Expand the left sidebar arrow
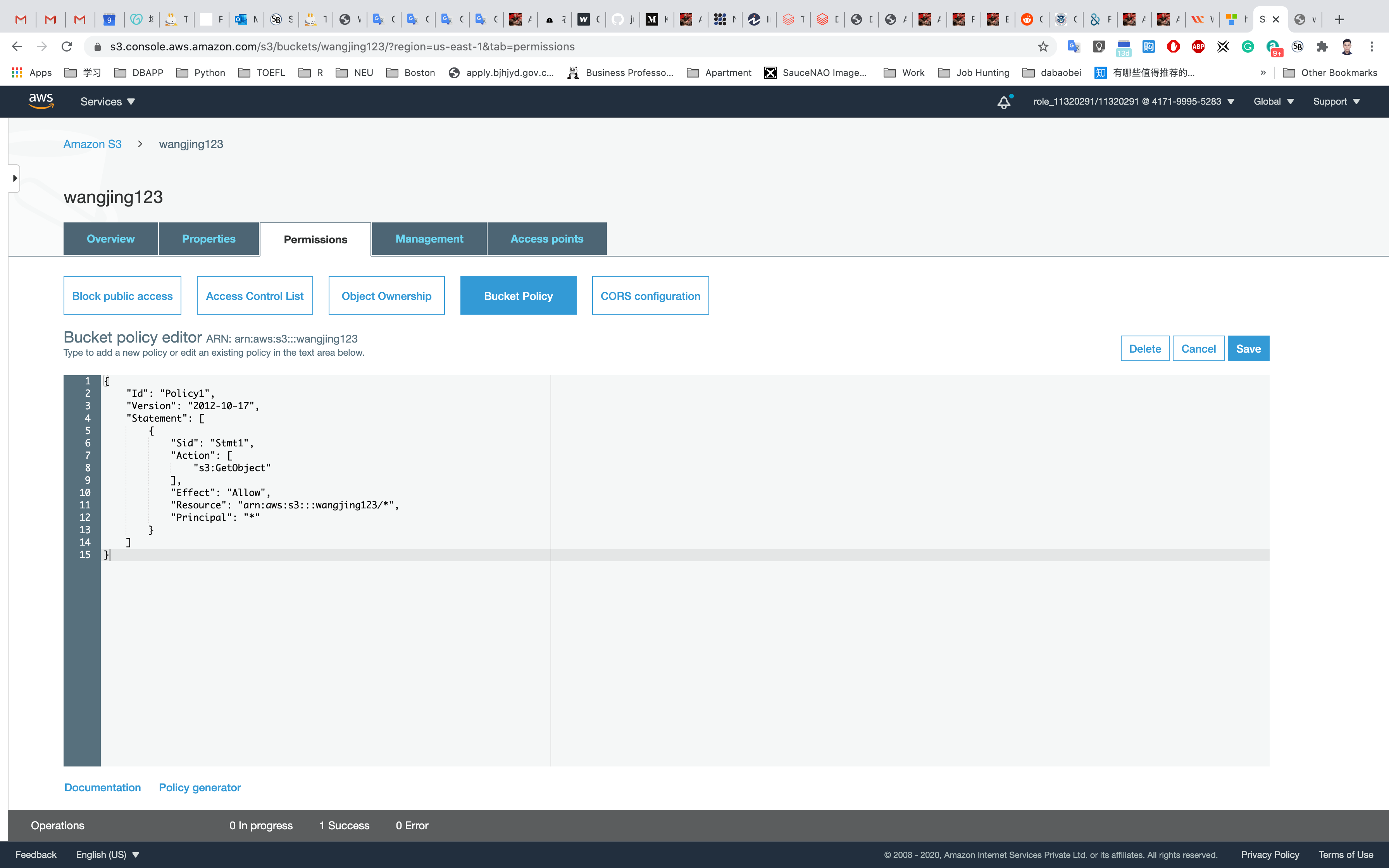 click(15, 179)
